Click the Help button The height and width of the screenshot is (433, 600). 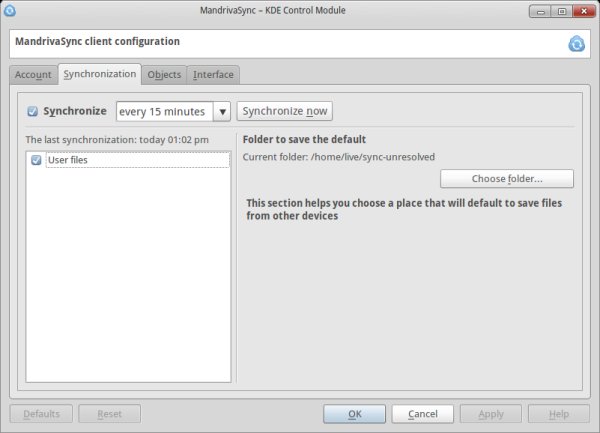click(559, 414)
